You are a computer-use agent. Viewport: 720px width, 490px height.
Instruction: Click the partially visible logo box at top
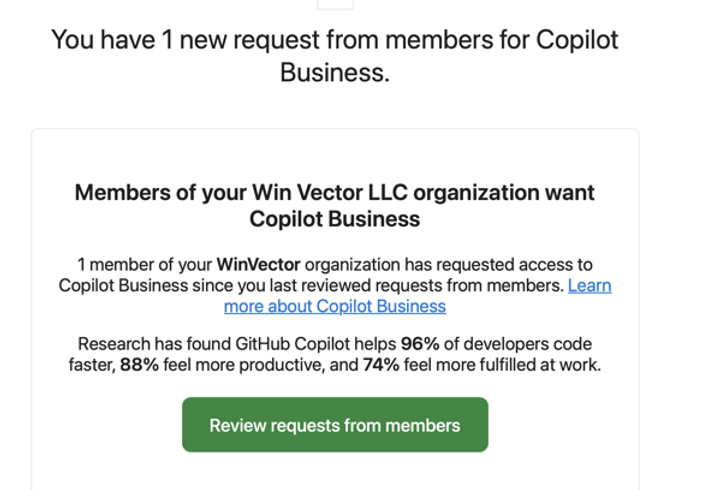335,5
